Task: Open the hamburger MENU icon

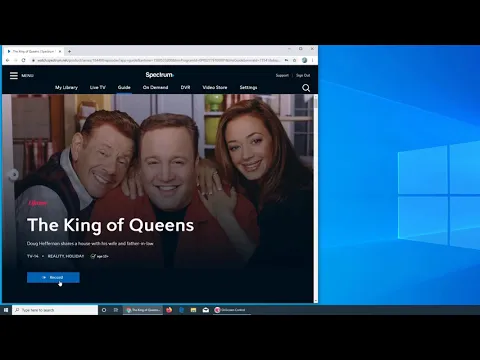Action: (14, 76)
